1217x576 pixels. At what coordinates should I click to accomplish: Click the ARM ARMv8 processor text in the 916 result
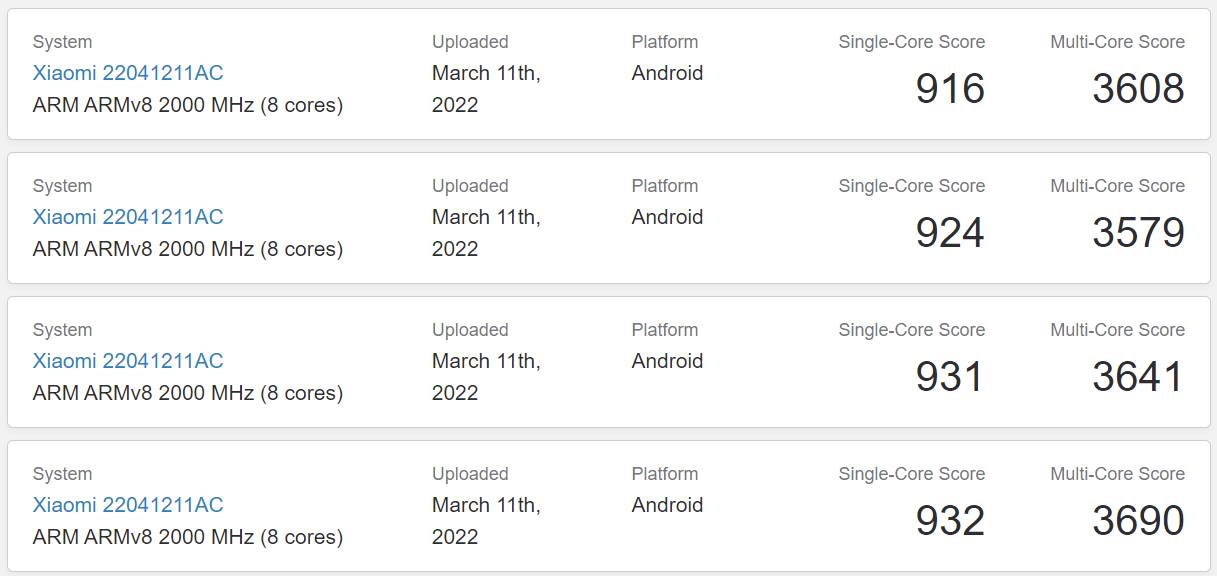pyautogui.click(x=188, y=105)
